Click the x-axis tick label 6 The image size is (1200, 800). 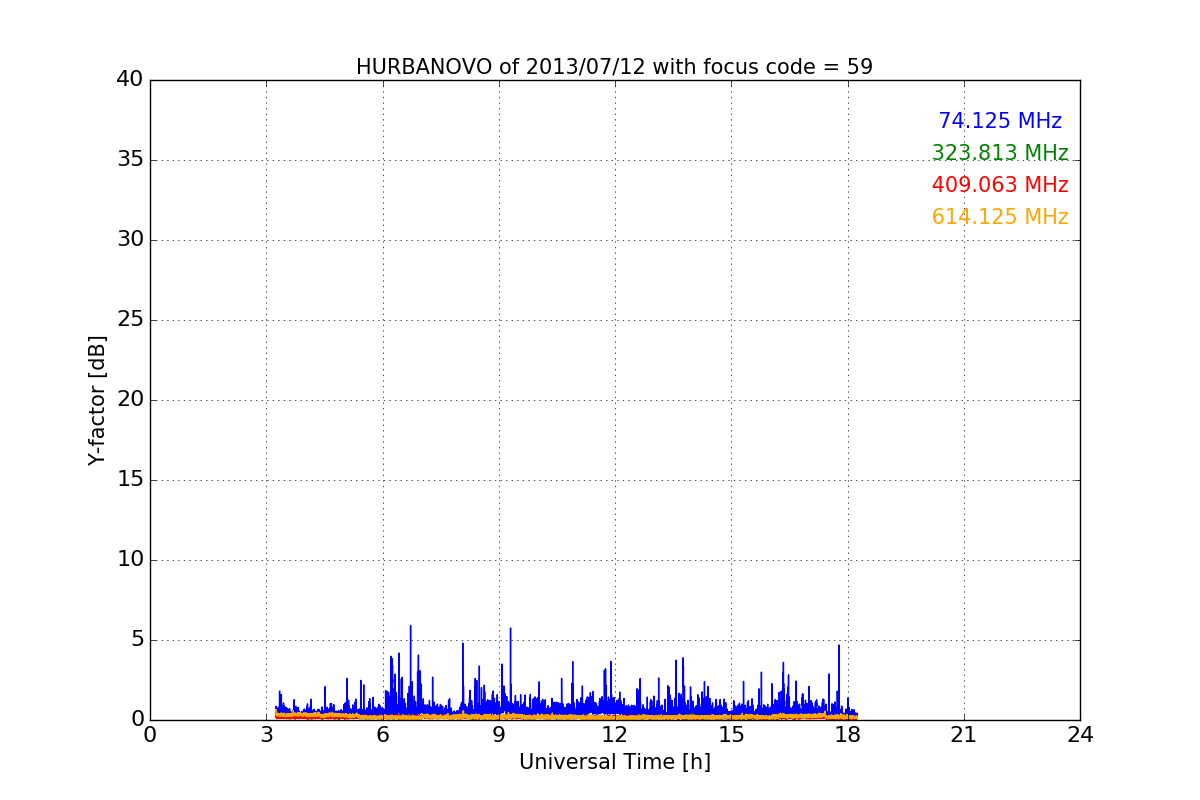pos(382,735)
